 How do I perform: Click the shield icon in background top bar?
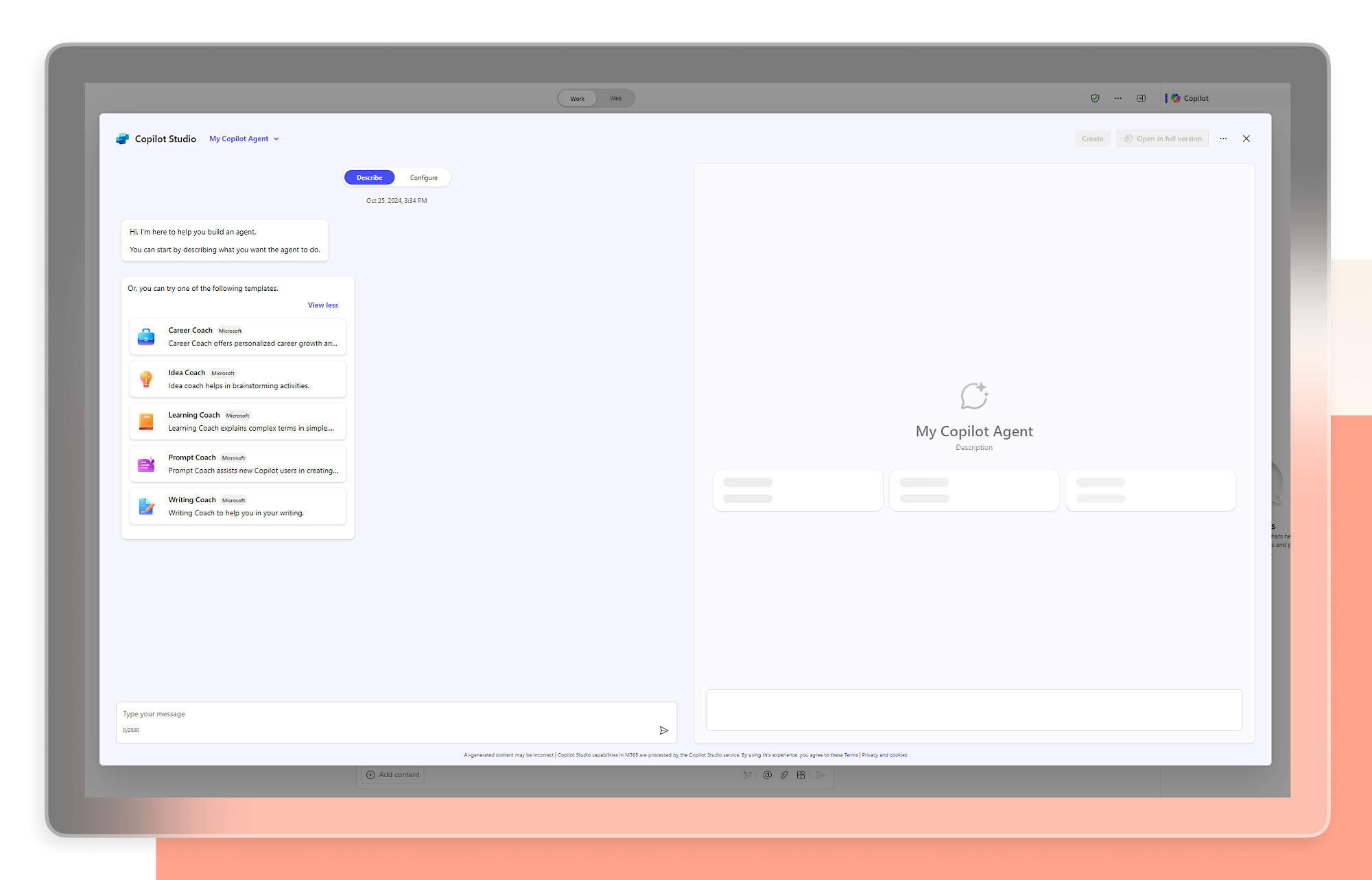click(x=1095, y=98)
